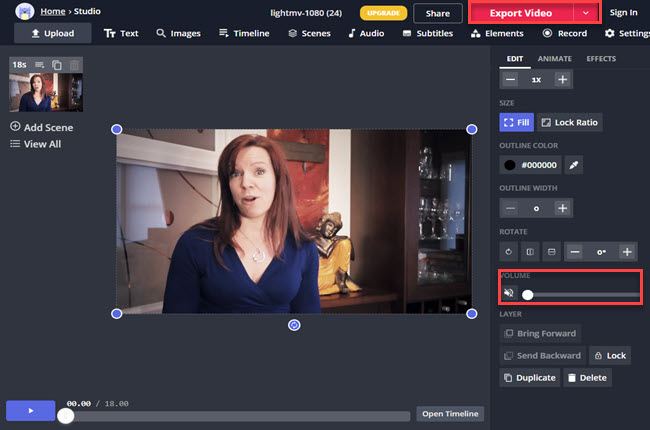650x430 pixels.
Task: Open the Scenes tool
Action: point(309,33)
